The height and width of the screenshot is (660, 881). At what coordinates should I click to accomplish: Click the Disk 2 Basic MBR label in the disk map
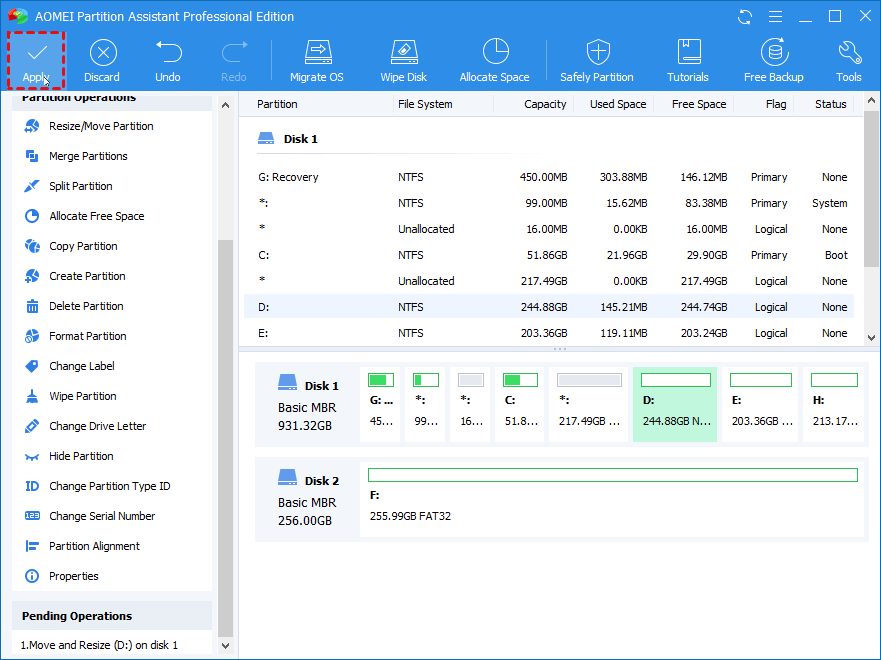pyautogui.click(x=308, y=499)
